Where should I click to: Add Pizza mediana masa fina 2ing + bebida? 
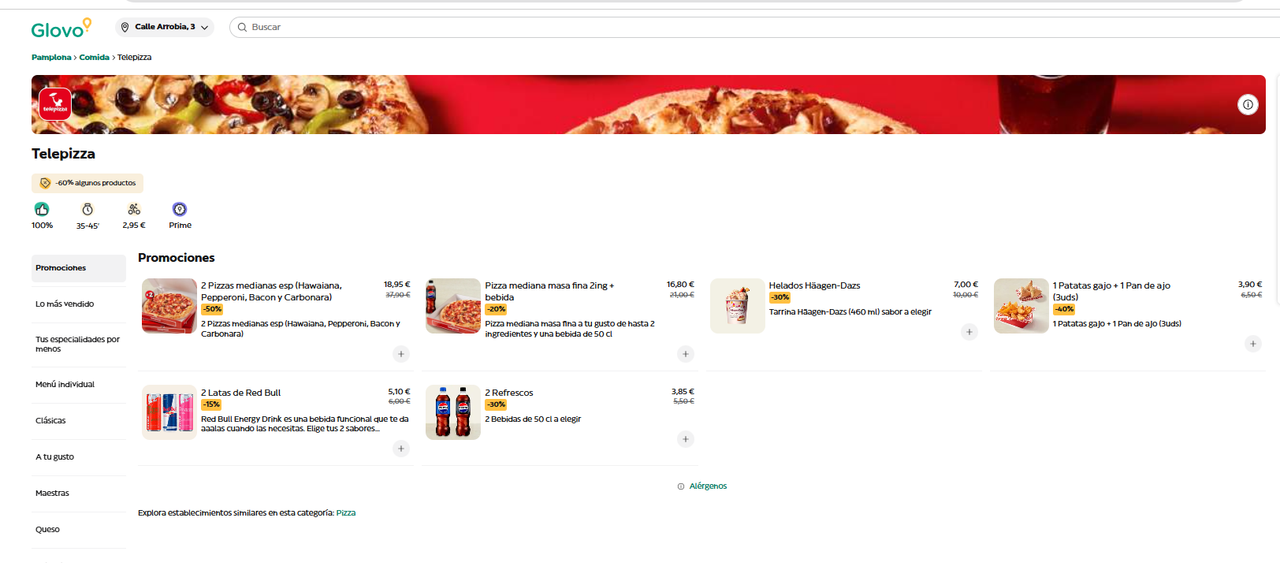[x=685, y=353]
